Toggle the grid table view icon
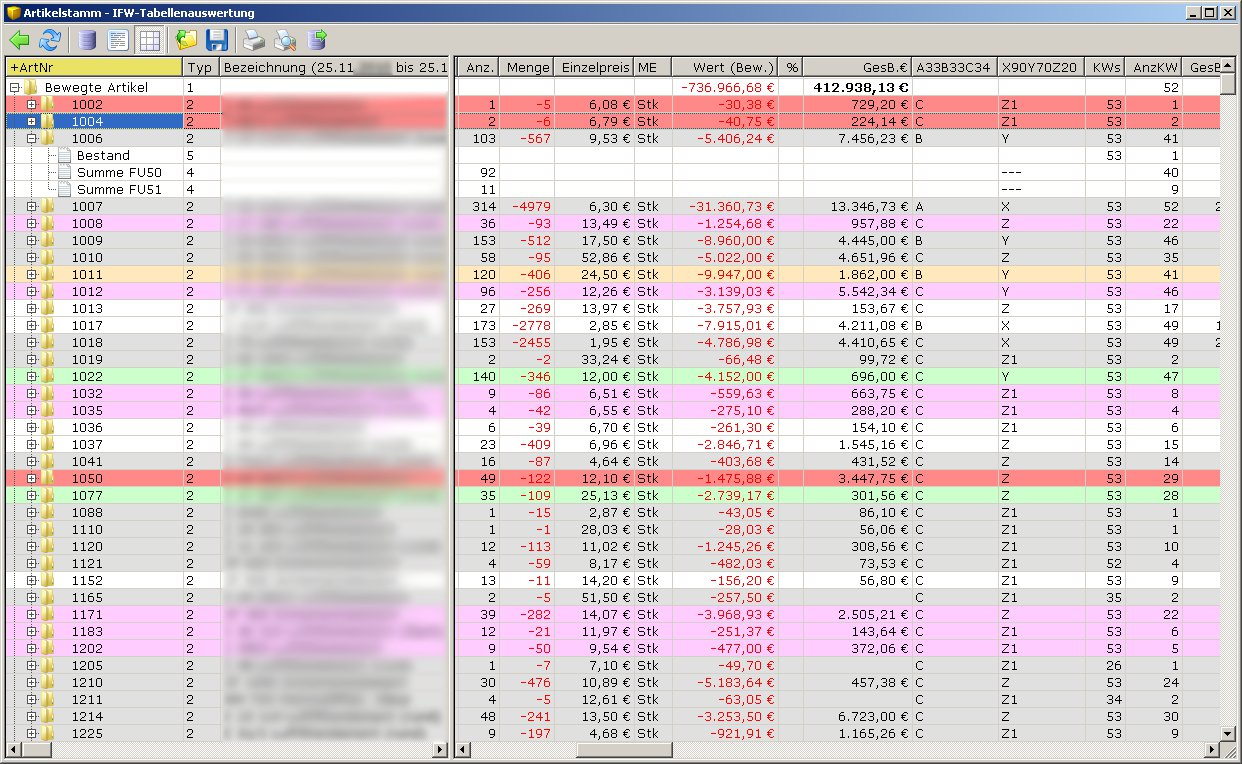The image size is (1242, 764). 148,40
